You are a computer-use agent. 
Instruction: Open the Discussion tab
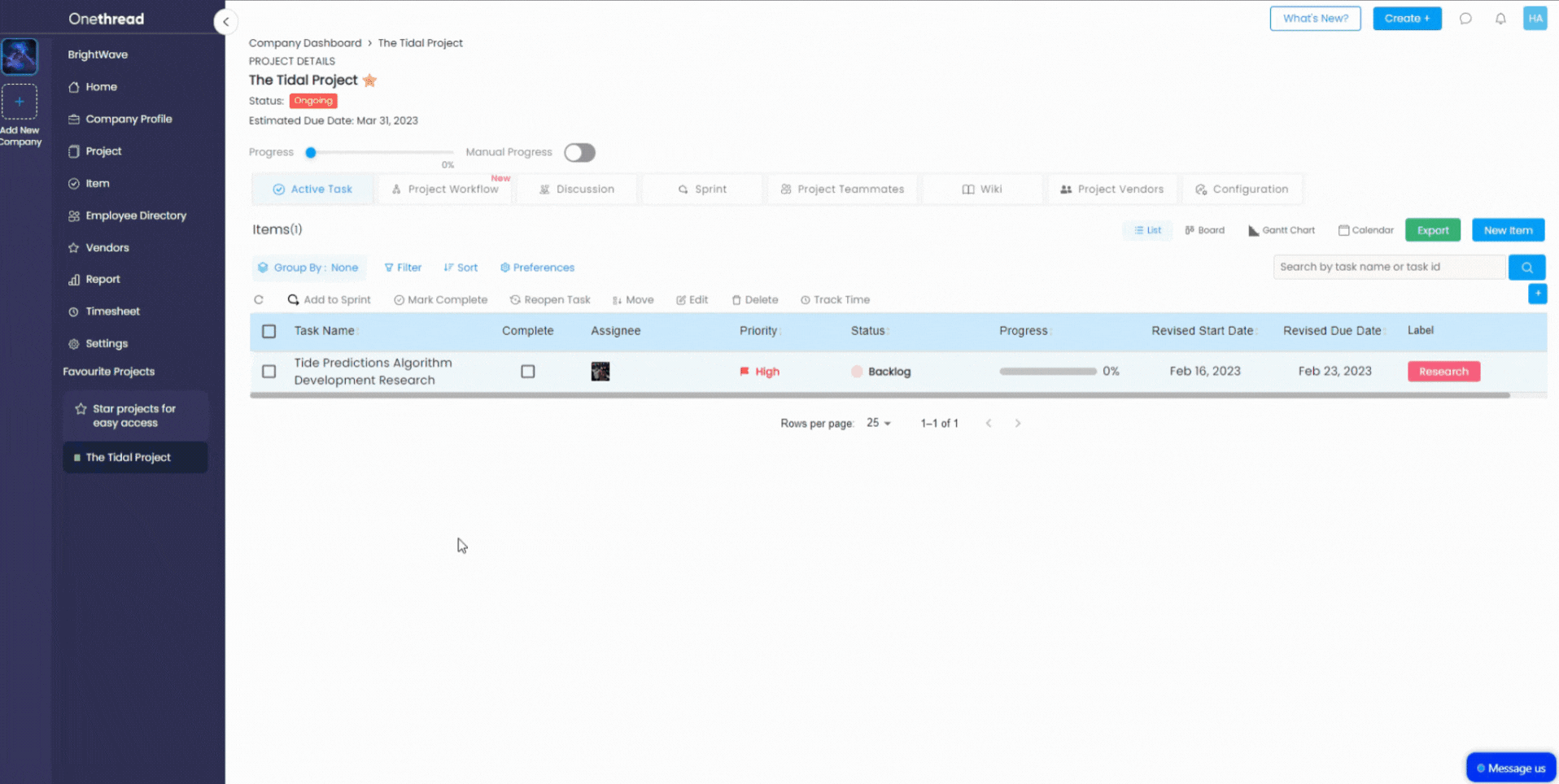click(x=577, y=189)
